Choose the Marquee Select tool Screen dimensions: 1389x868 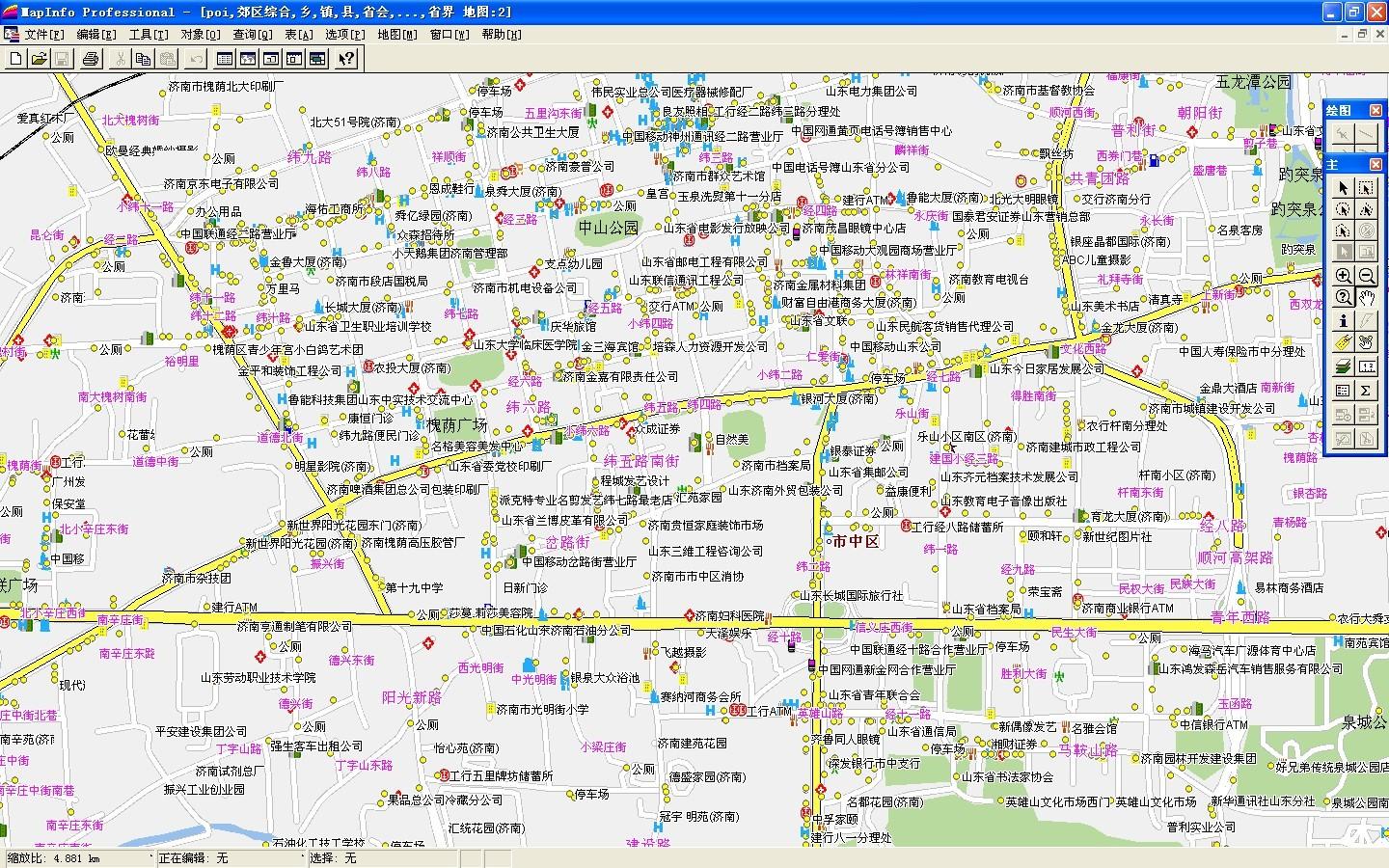click(1367, 188)
